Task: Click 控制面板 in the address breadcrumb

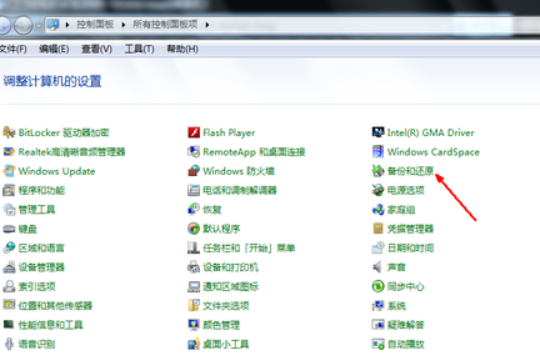Action: (x=95, y=24)
